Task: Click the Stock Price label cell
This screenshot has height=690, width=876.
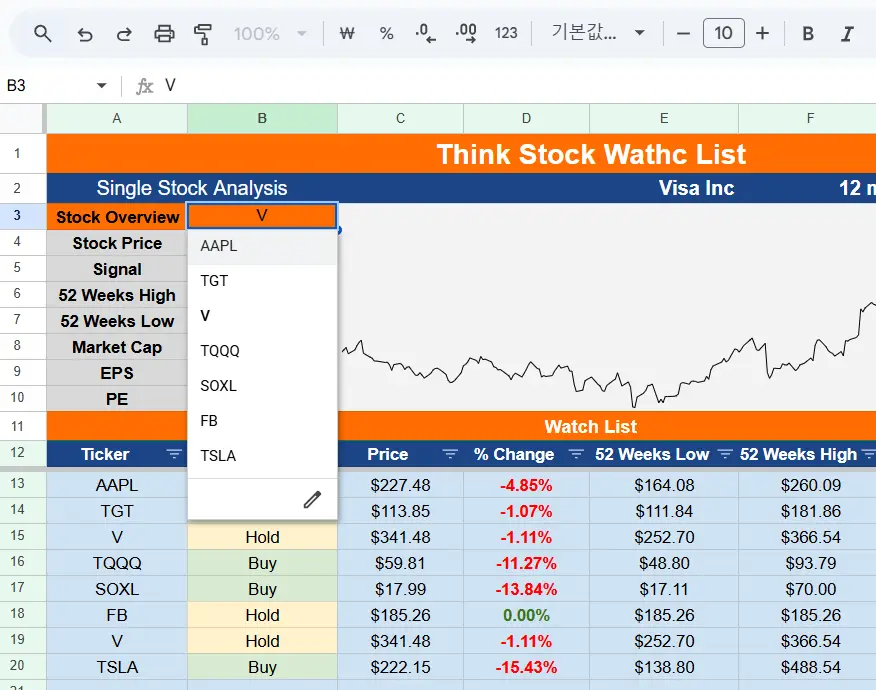Action: 117,243
